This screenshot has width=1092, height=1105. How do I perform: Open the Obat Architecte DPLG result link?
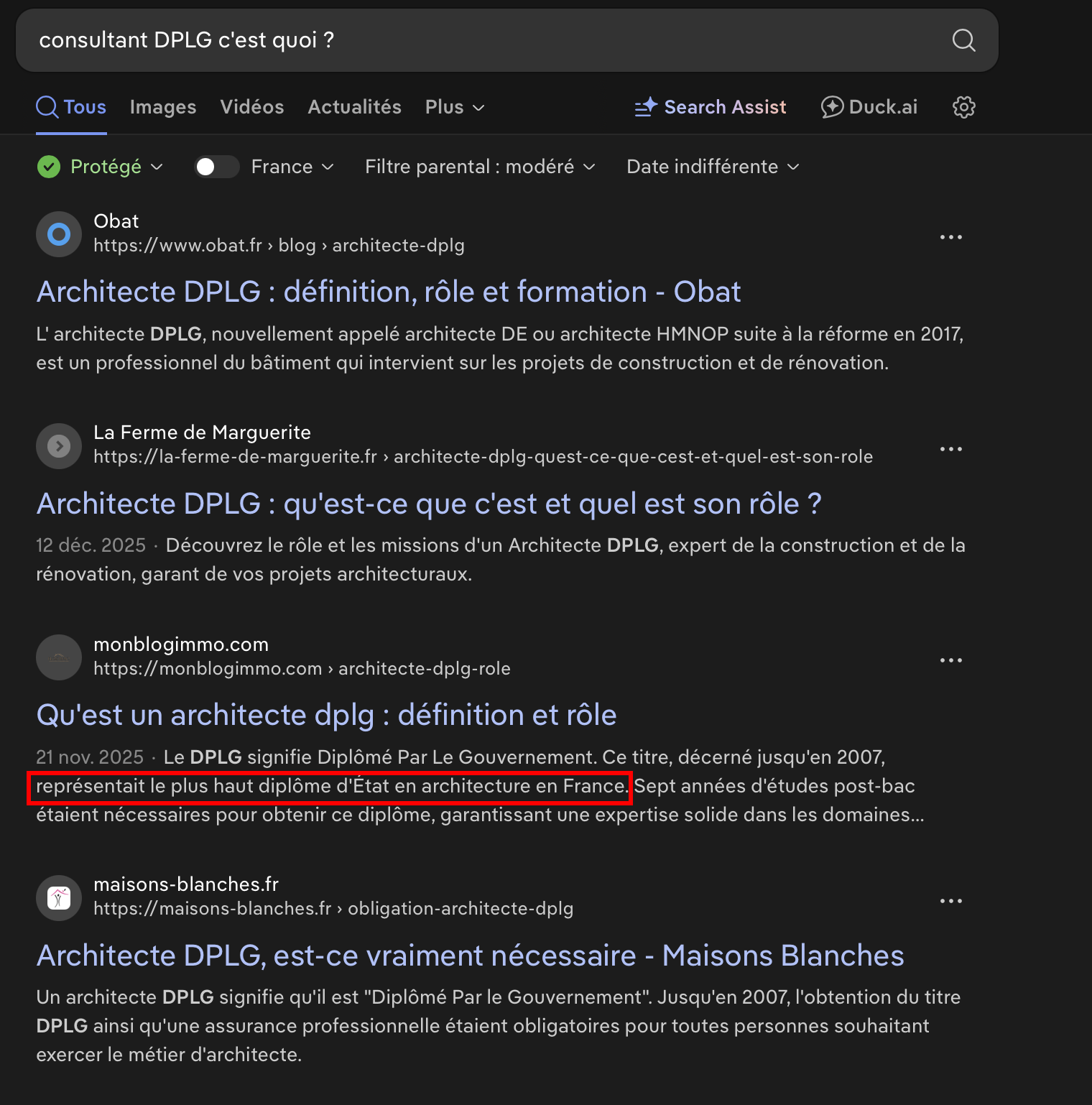point(389,292)
